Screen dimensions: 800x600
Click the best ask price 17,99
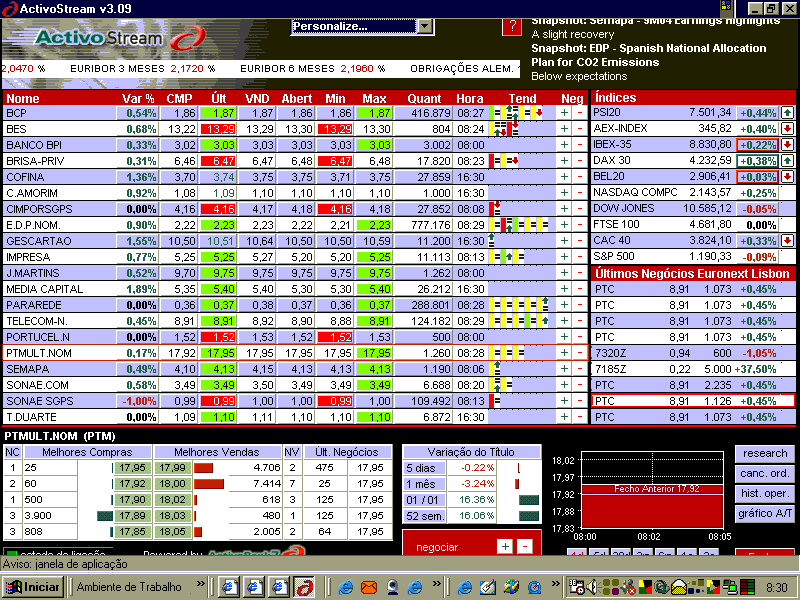tap(172, 467)
